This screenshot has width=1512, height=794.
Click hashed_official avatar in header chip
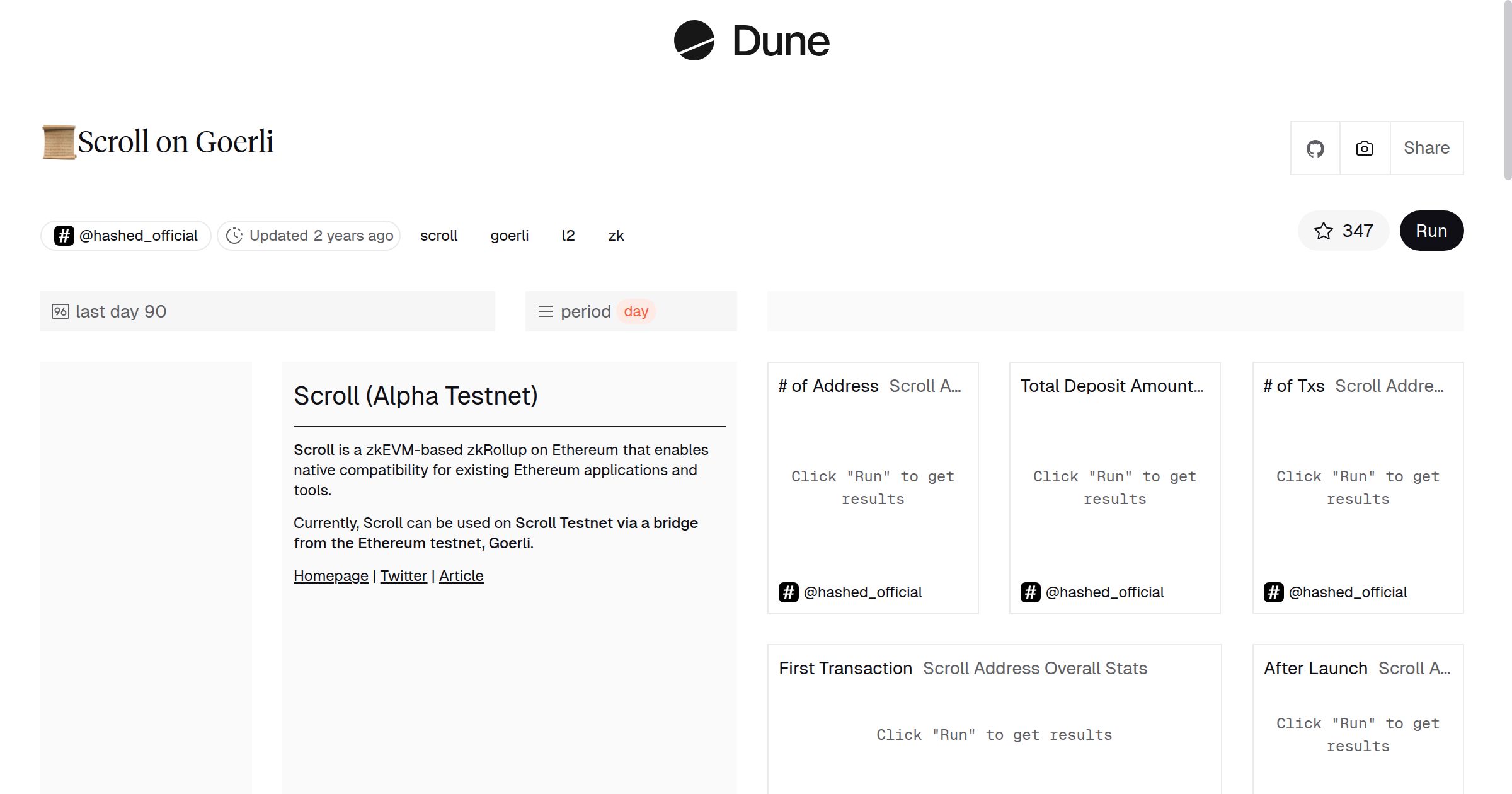(x=64, y=236)
